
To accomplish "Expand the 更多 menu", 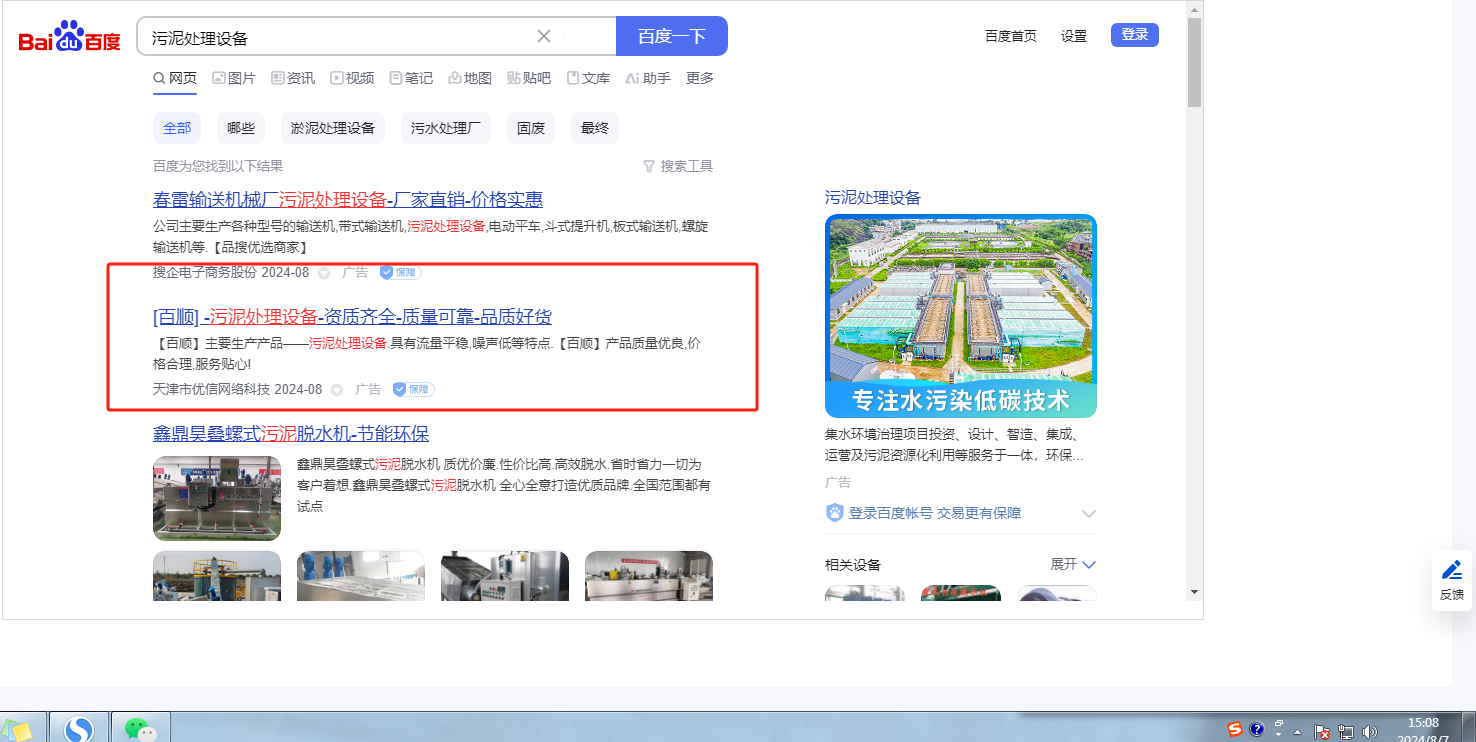I will (700, 78).
